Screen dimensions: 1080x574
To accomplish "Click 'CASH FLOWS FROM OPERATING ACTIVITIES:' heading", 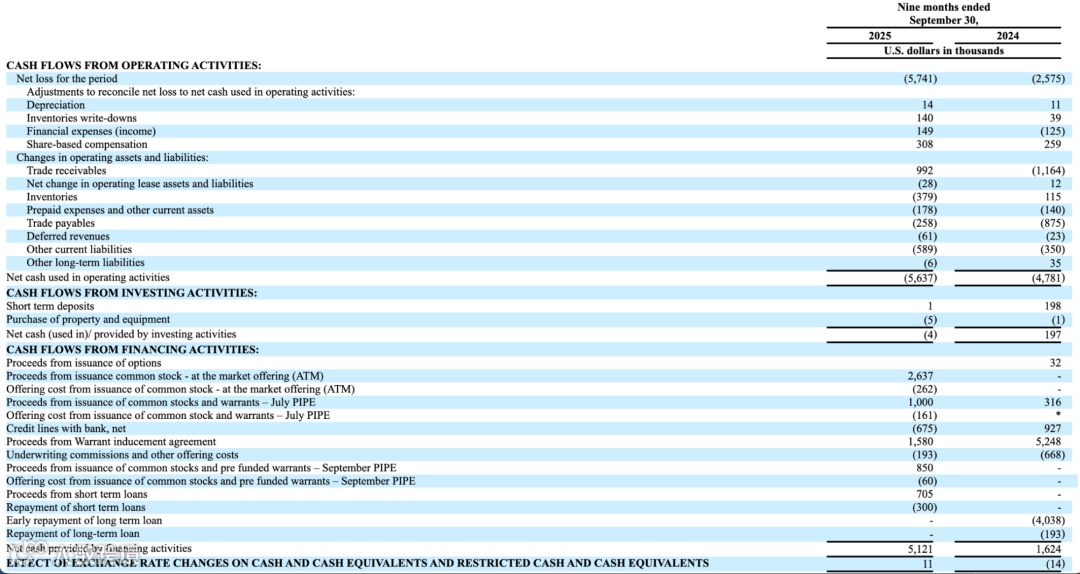I will (x=134, y=65).
